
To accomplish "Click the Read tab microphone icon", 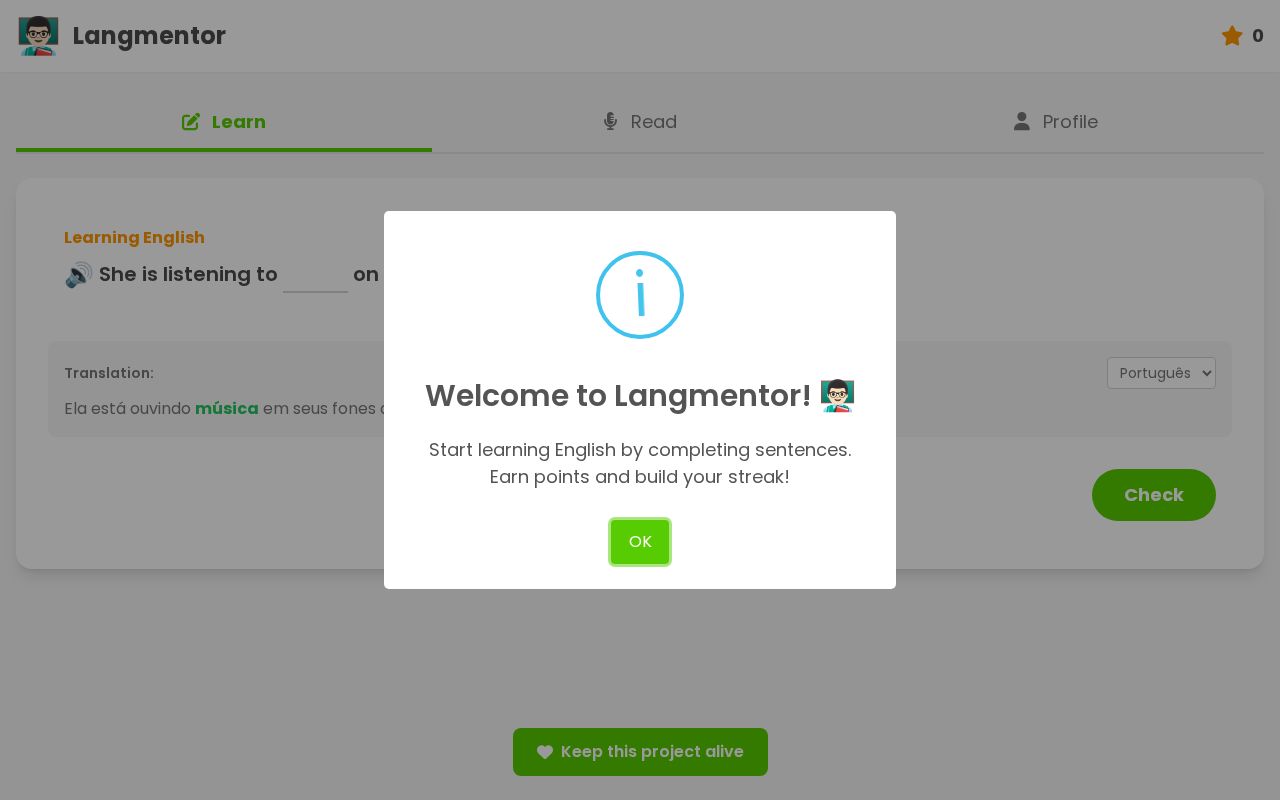I will [611, 121].
